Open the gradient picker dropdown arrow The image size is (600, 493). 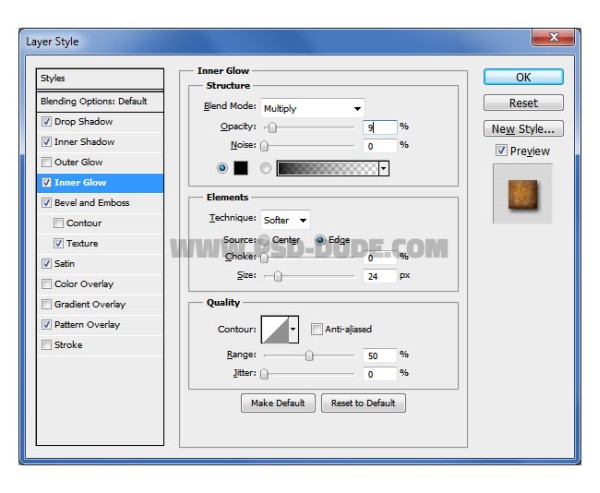pyautogui.click(x=383, y=168)
